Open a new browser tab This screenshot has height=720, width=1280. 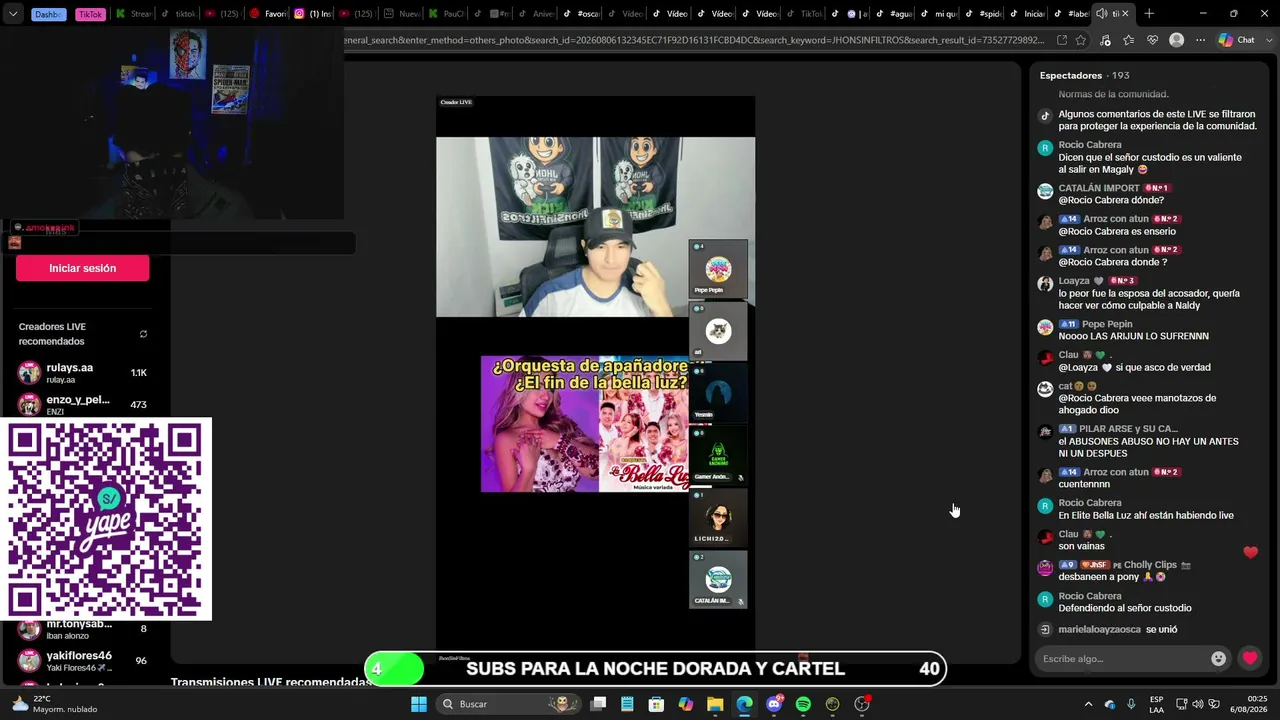tap(1149, 14)
